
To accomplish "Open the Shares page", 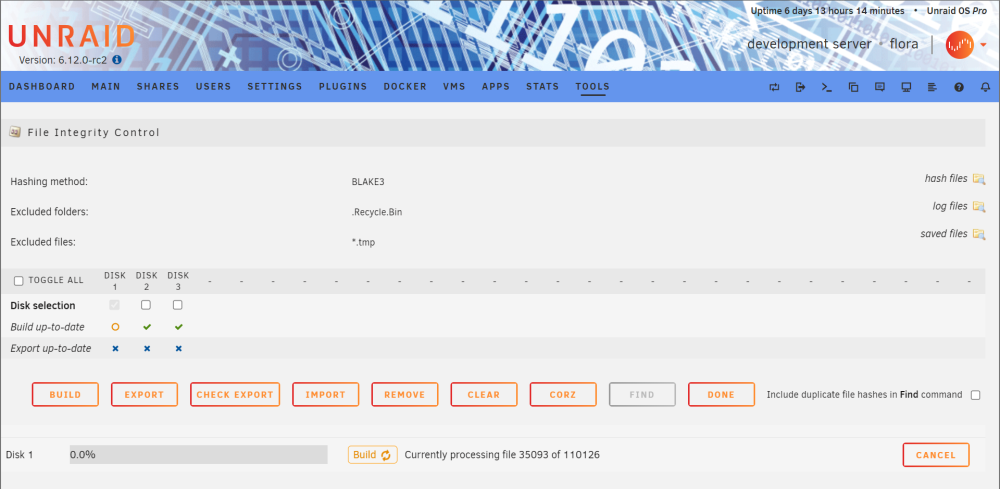I will pyautogui.click(x=158, y=87).
